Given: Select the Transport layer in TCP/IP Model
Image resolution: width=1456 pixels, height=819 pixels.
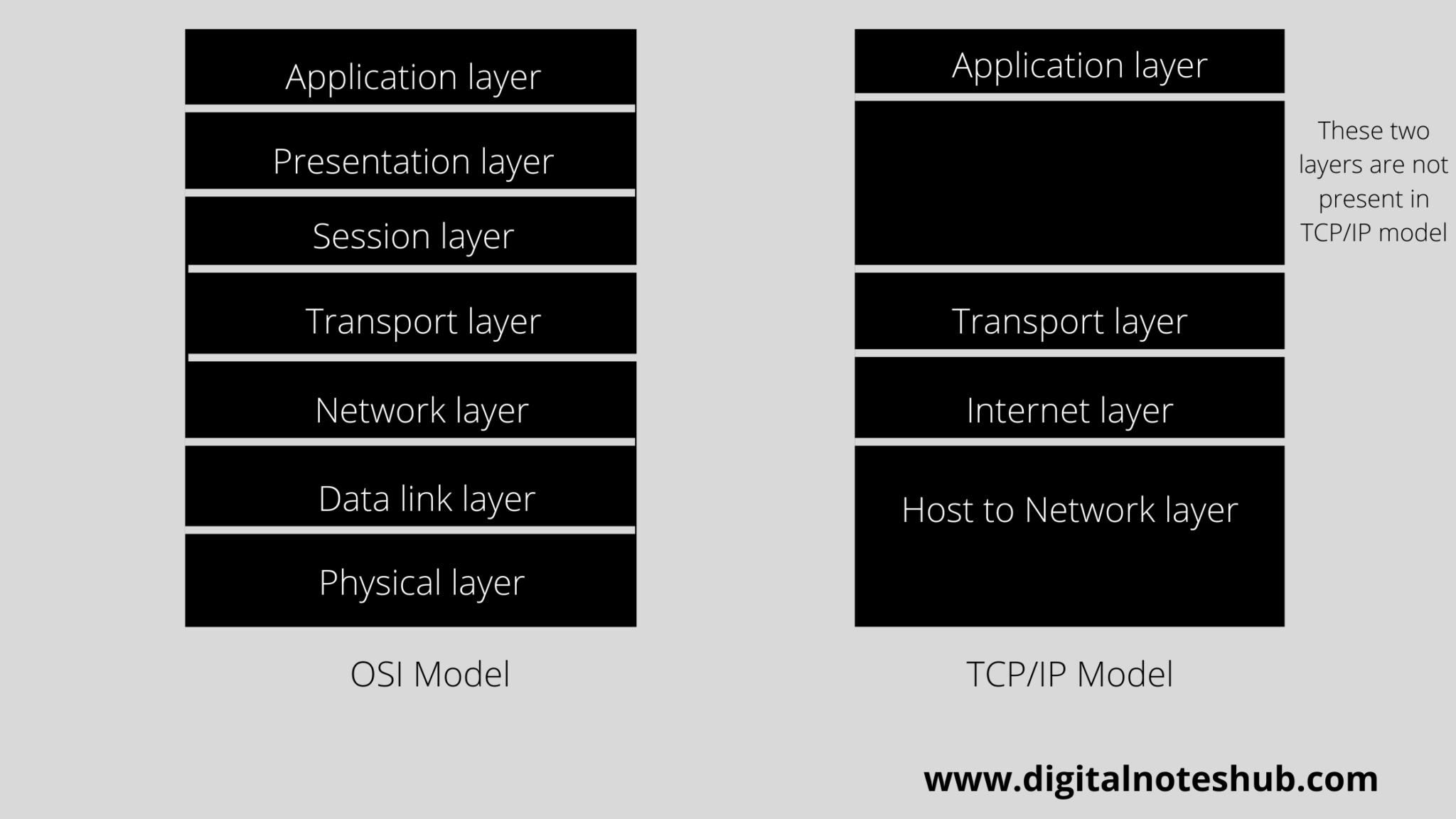Looking at the screenshot, I should pyautogui.click(x=1069, y=320).
